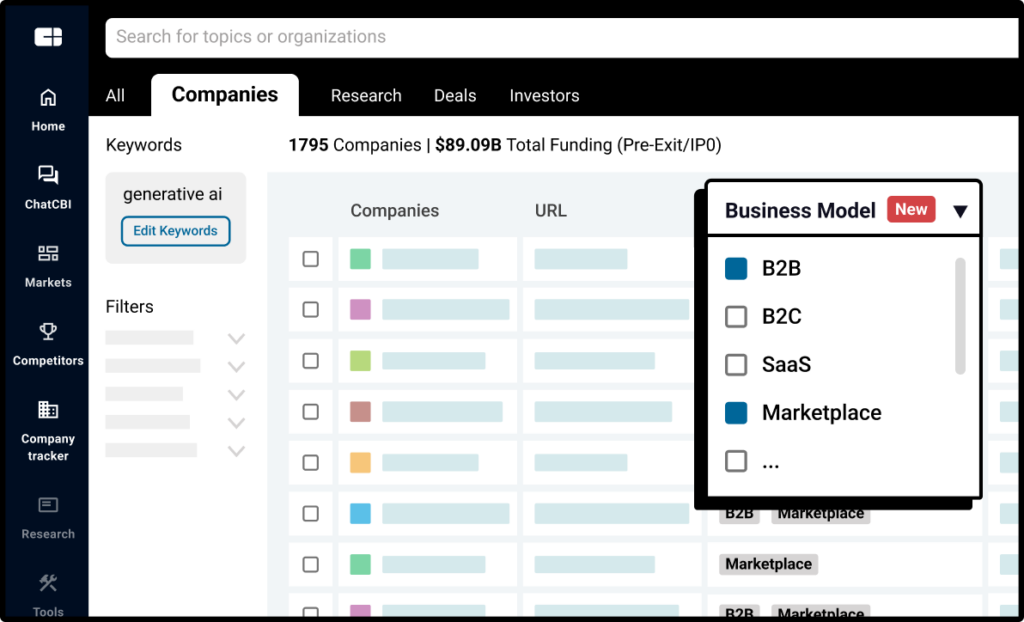
Task: Open ChatCBI from the sidebar
Action: [x=48, y=176]
